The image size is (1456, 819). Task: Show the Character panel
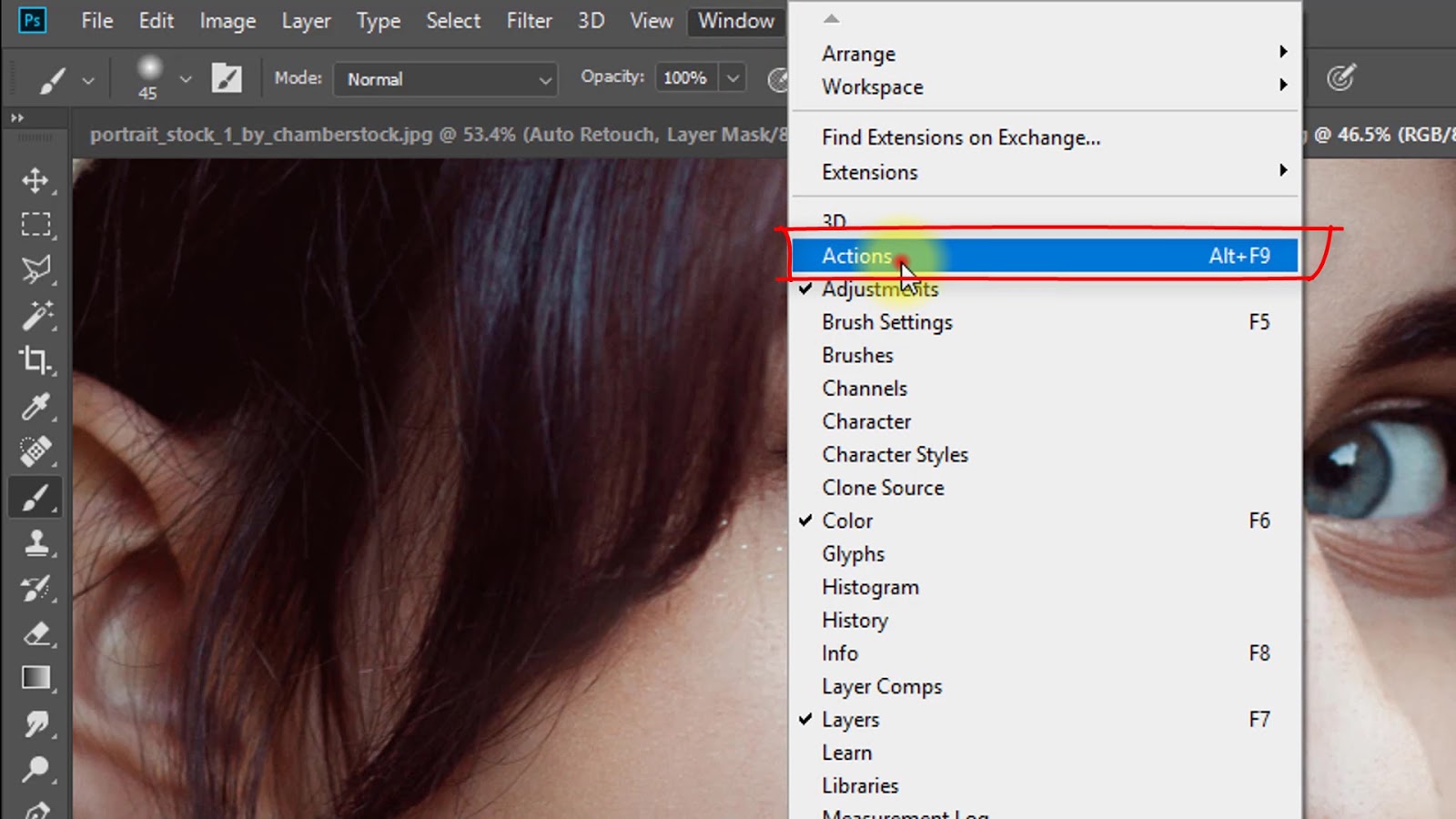click(x=1045, y=421)
